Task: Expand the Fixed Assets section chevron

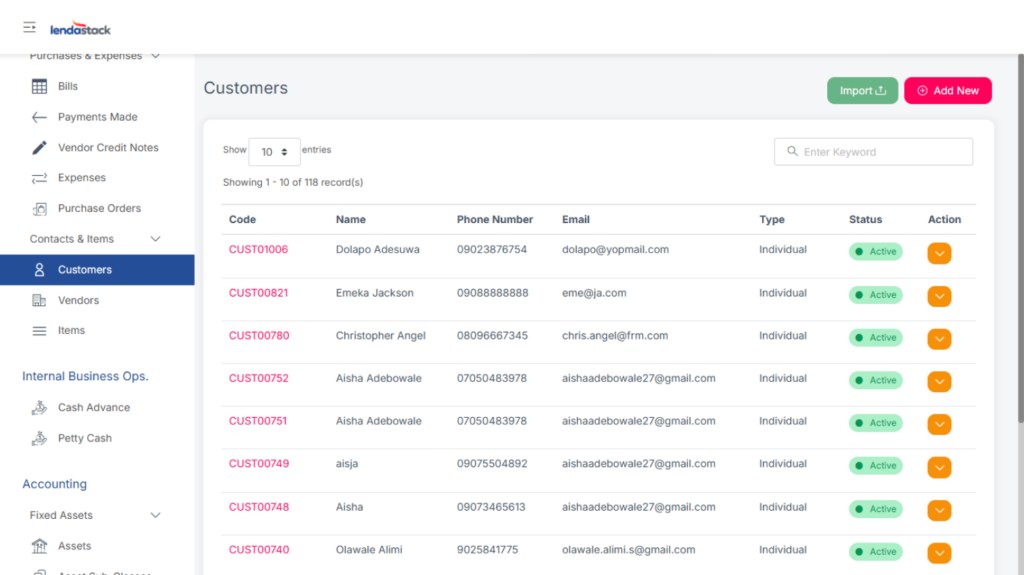Action: point(155,515)
